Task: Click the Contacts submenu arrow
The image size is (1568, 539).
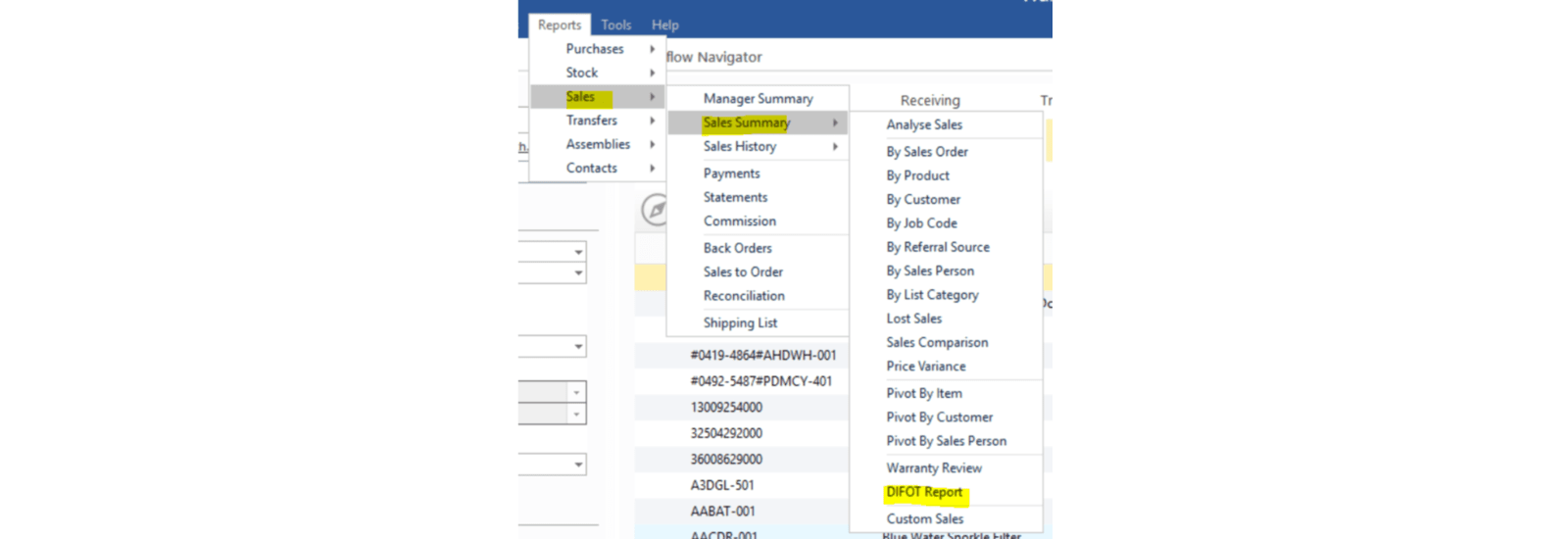Action: coord(652,168)
